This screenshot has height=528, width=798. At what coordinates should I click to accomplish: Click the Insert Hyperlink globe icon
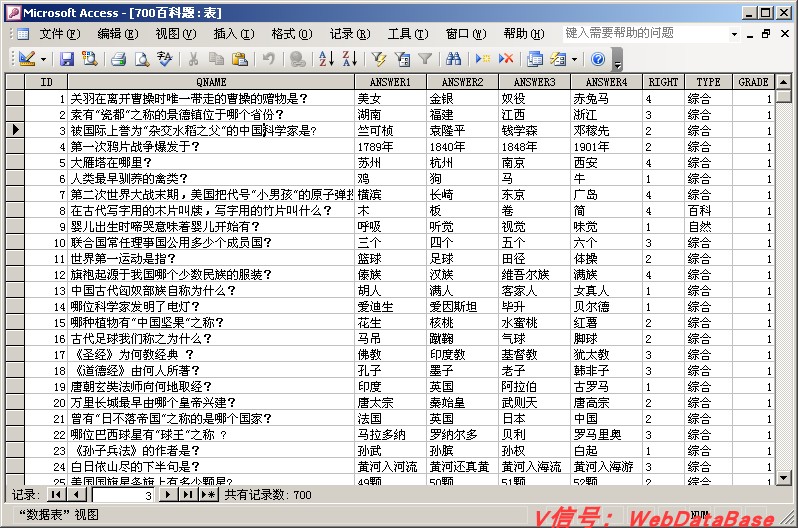298,59
